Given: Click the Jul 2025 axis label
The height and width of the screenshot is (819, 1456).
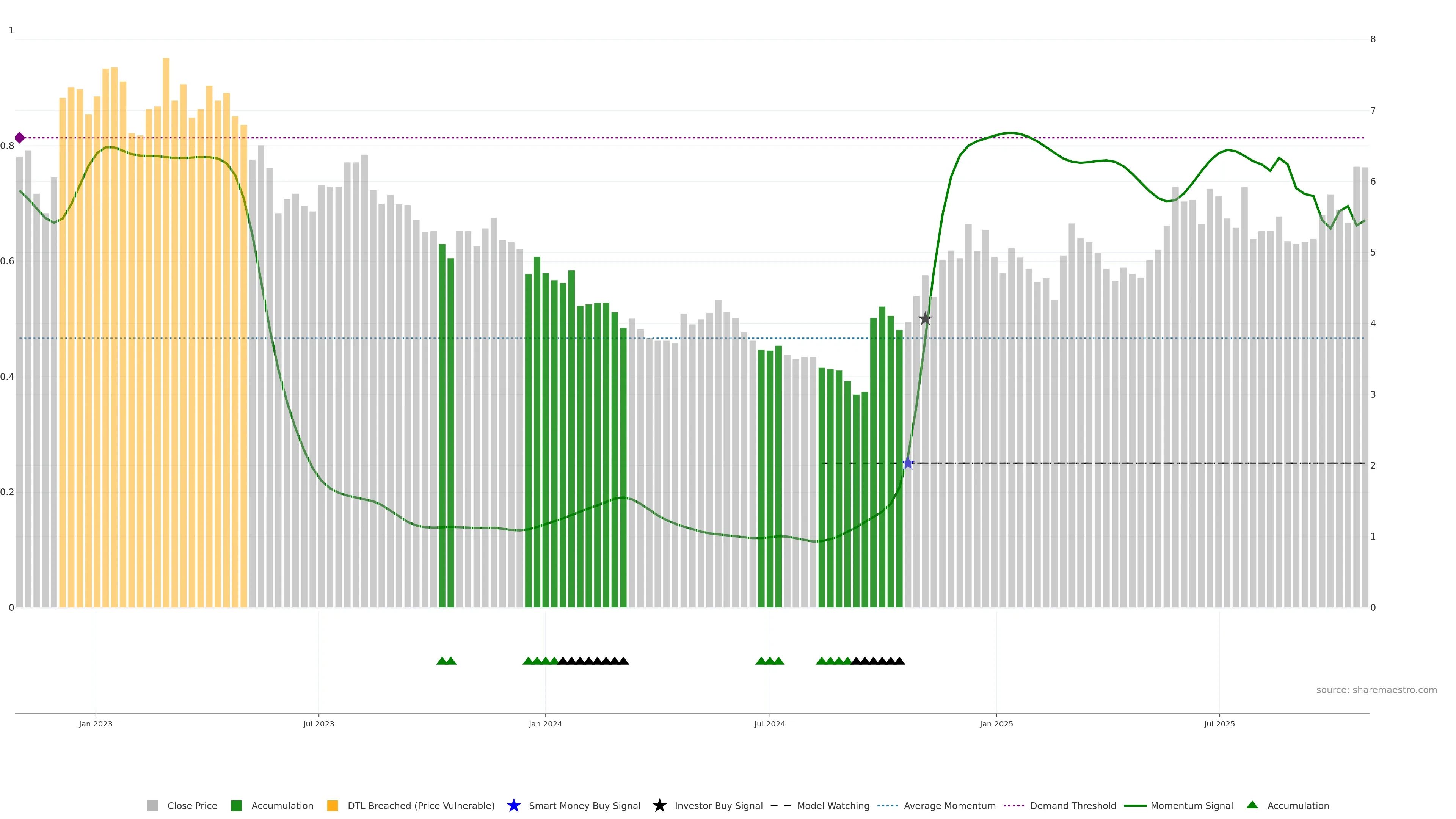Looking at the screenshot, I should tap(1219, 723).
